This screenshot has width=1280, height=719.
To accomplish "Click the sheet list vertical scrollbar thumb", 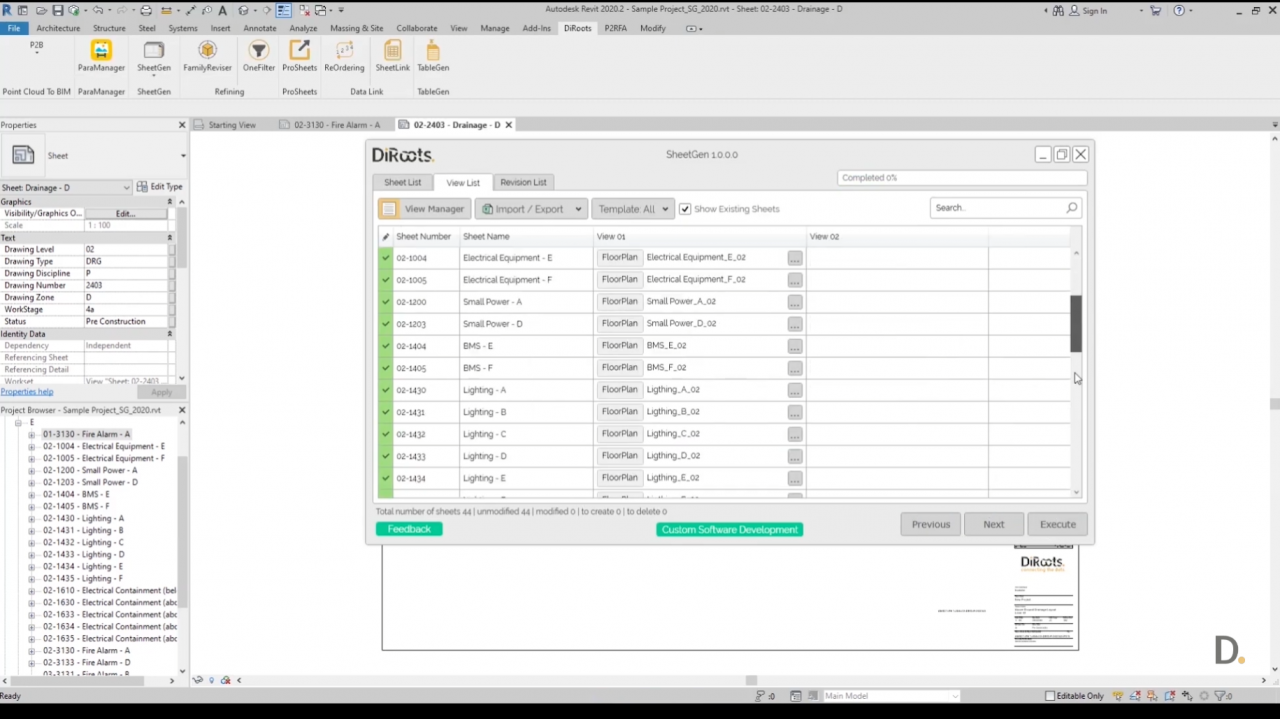I will [1076, 323].
